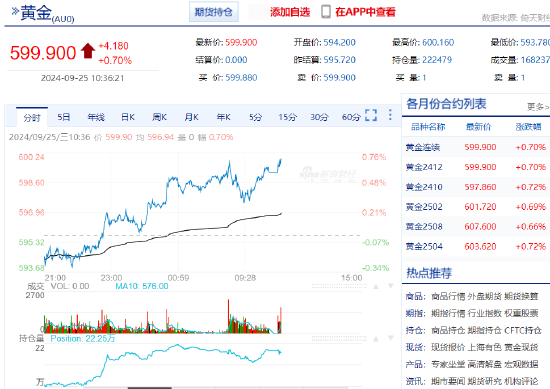Click the 期货持仓 button
This screenshot has height=389, width=550.
(214, 12)
